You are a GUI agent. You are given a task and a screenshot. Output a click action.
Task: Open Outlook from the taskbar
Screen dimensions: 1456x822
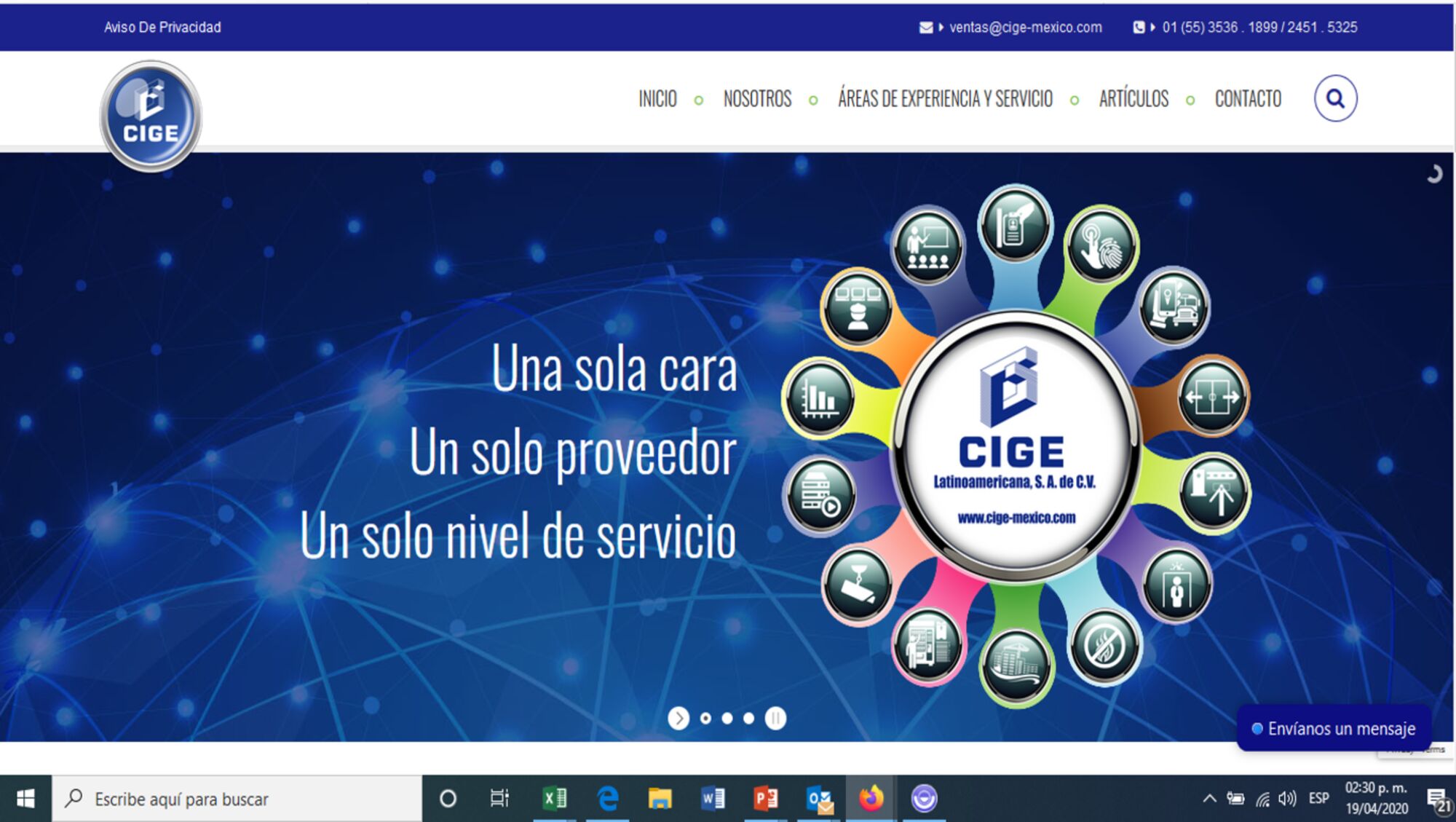click(818, 799)
